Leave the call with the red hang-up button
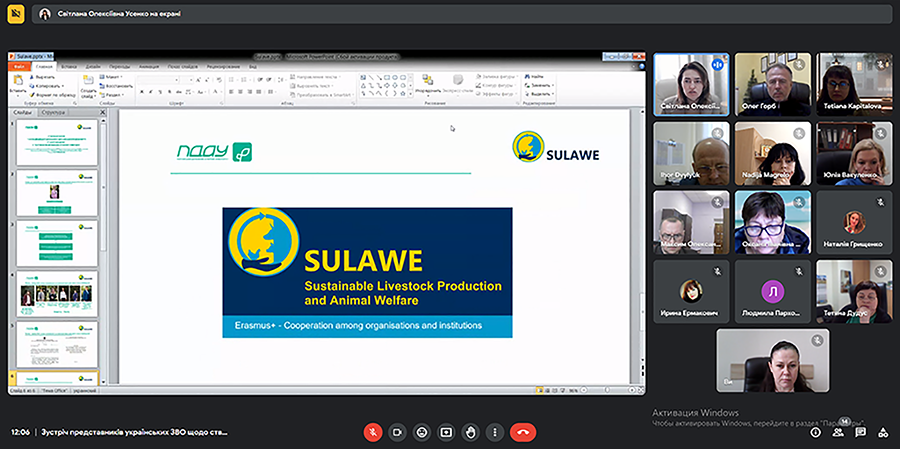Image resolution: width=900 pixels, height=449 pixels. [x=523, y=432]
